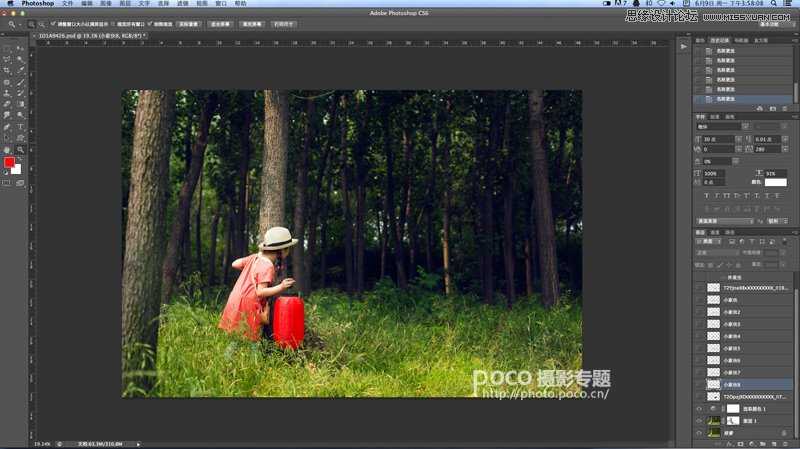
Task: Click the 实际像素 (Actual Pixels) button
Action: (189, 24)
